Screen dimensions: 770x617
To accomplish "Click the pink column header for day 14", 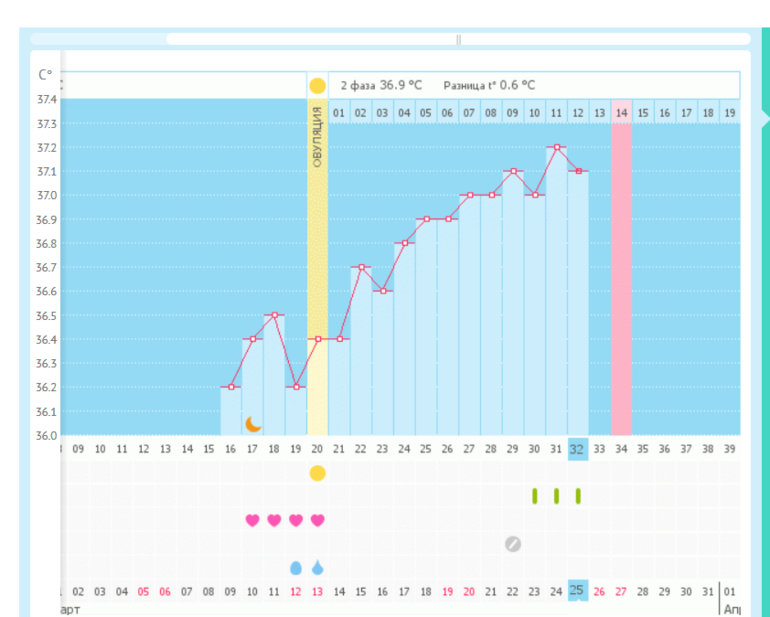I will 621,112.
